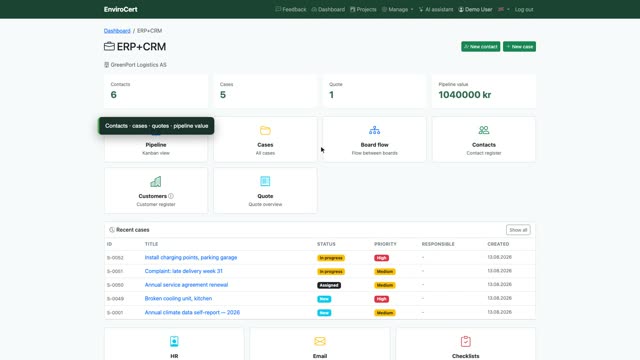Click the HR badge icon
The image size is (640, 360).
174,341
